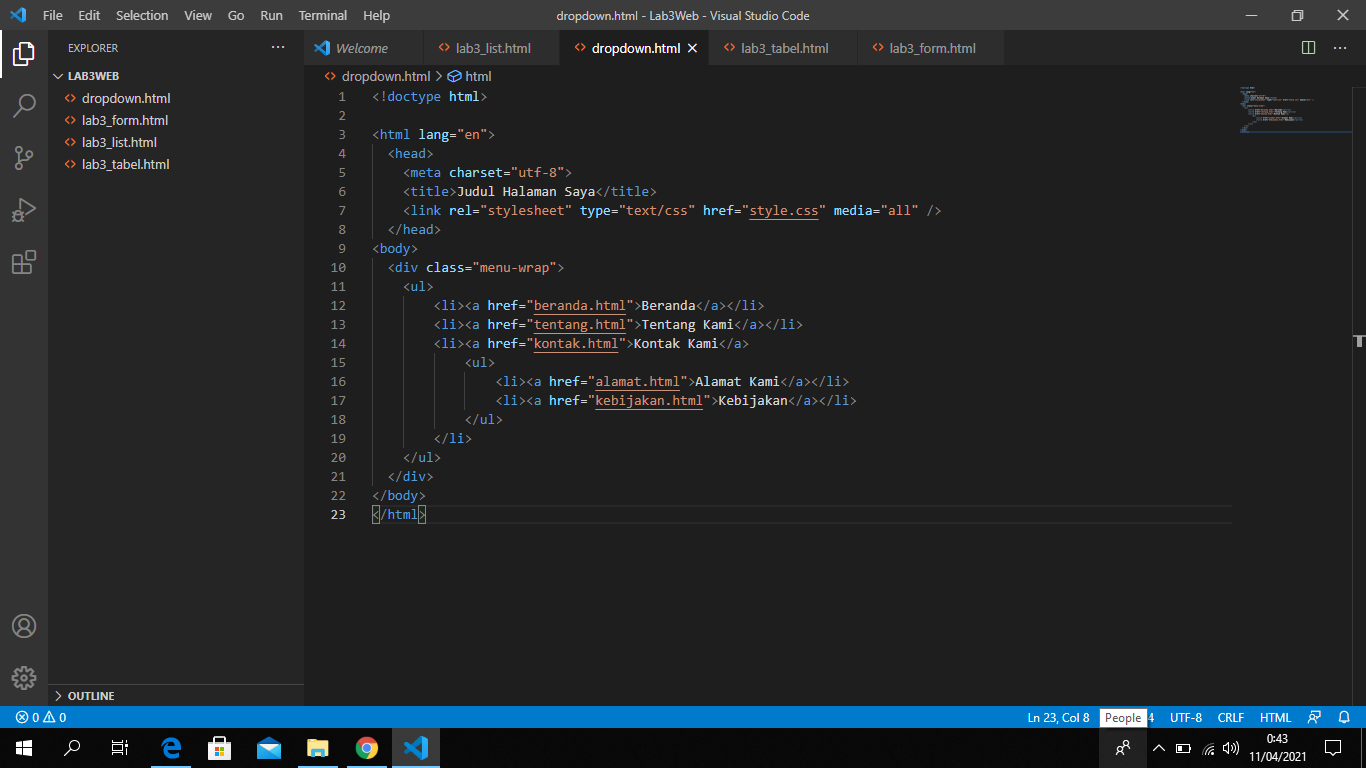
Task: Open the Explorer view in activity bar
Action: [x=24, y=54]
